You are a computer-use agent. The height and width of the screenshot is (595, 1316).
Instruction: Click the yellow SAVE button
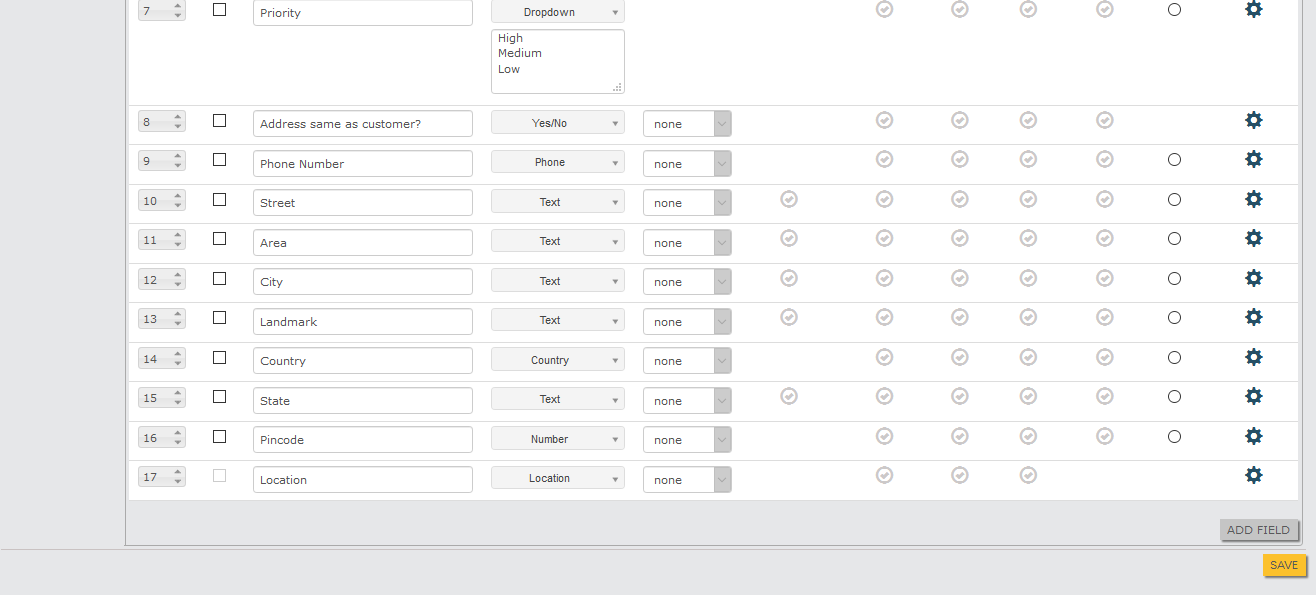coord(1284,565)
